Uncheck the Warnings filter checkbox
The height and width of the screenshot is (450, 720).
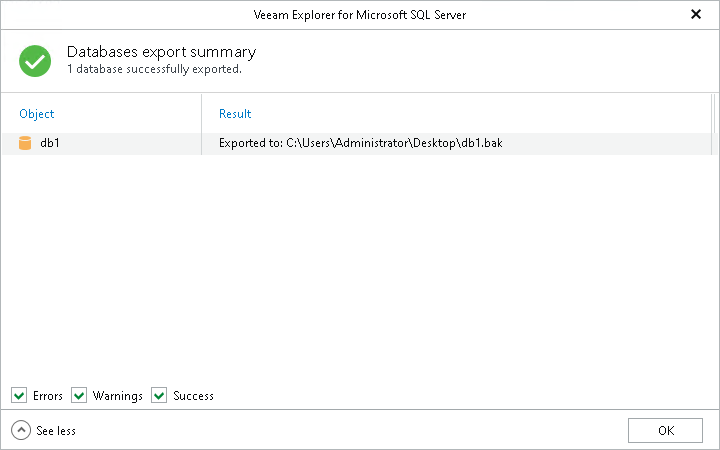click(80, 396)
